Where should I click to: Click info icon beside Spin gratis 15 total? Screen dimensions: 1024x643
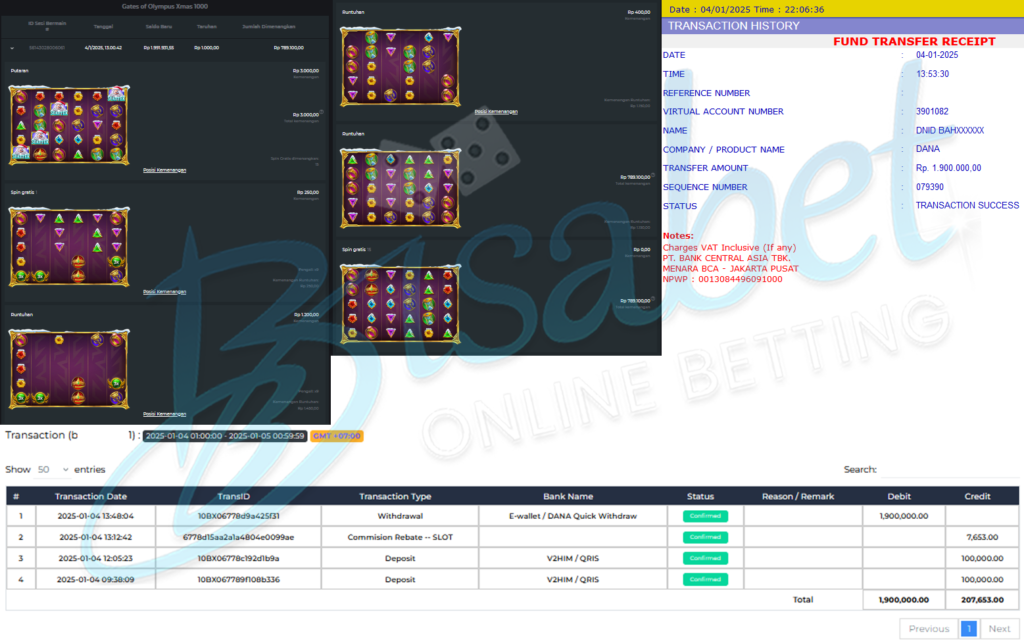(x=652, y=298)
